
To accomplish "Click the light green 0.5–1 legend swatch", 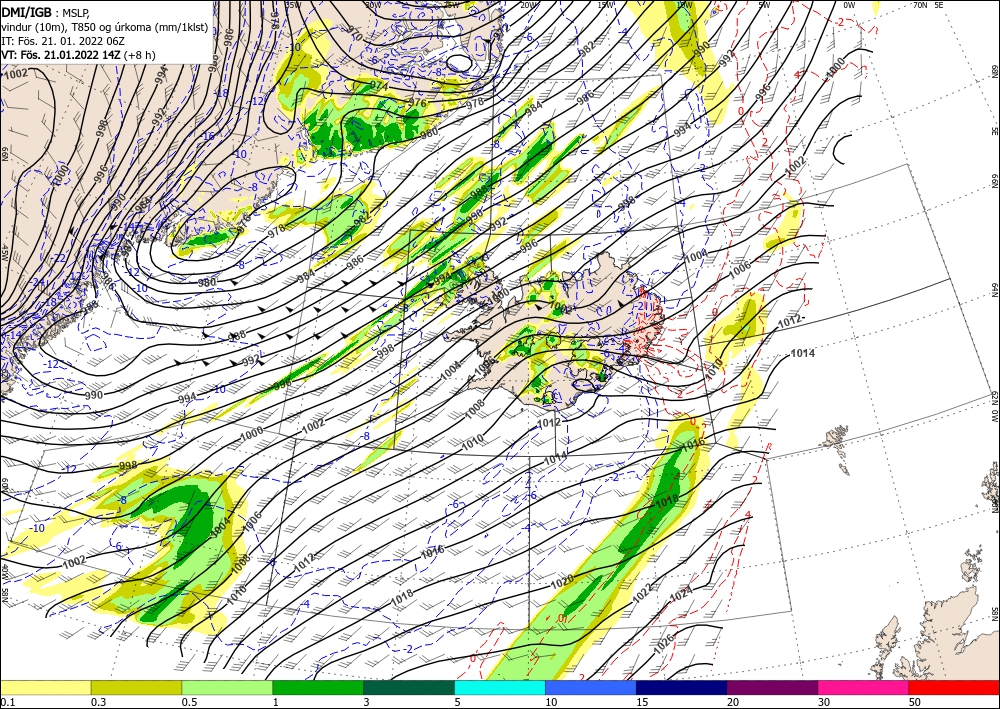I will [x=227, y=687].
